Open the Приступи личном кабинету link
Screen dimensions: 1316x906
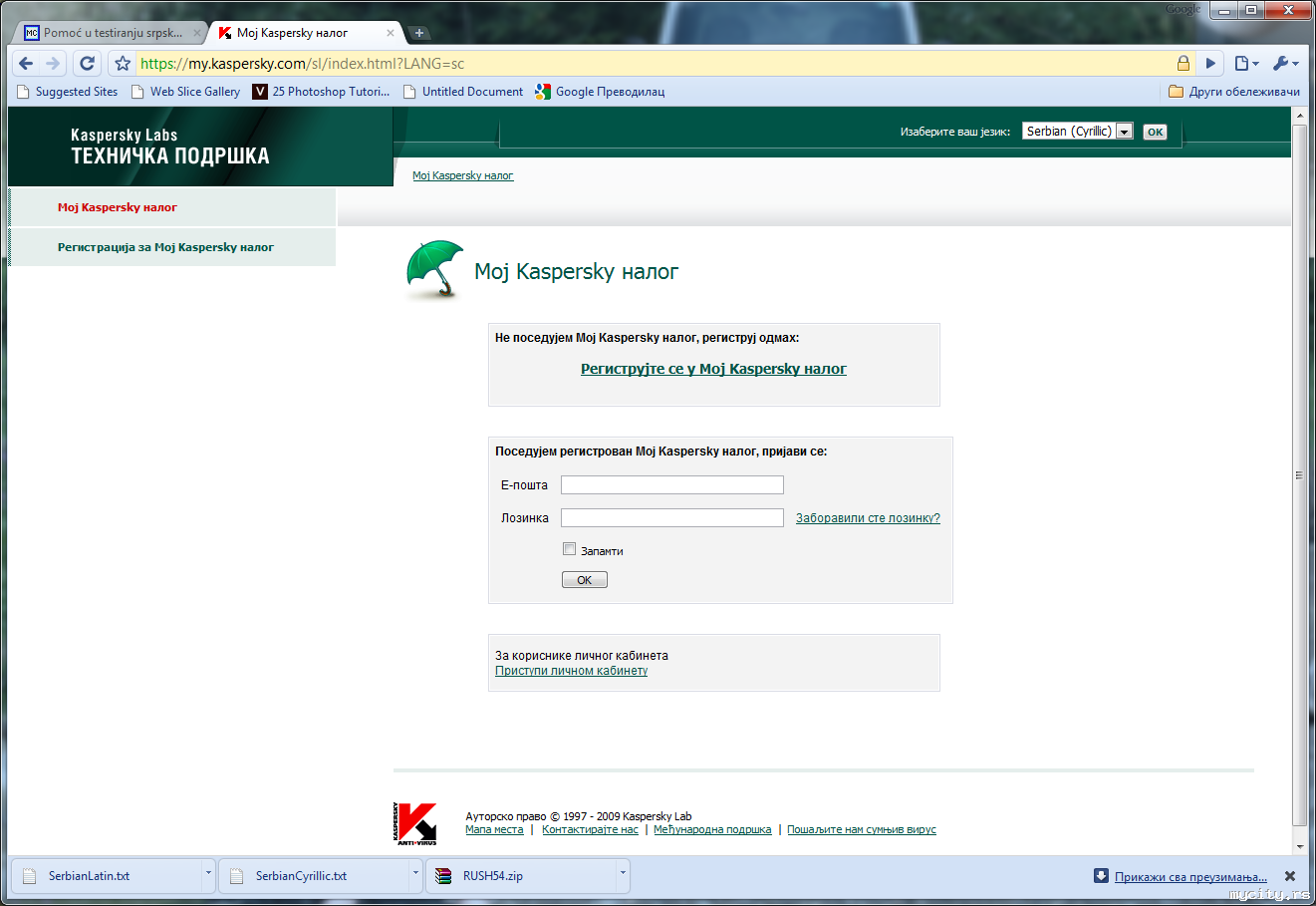pos(572,671)
